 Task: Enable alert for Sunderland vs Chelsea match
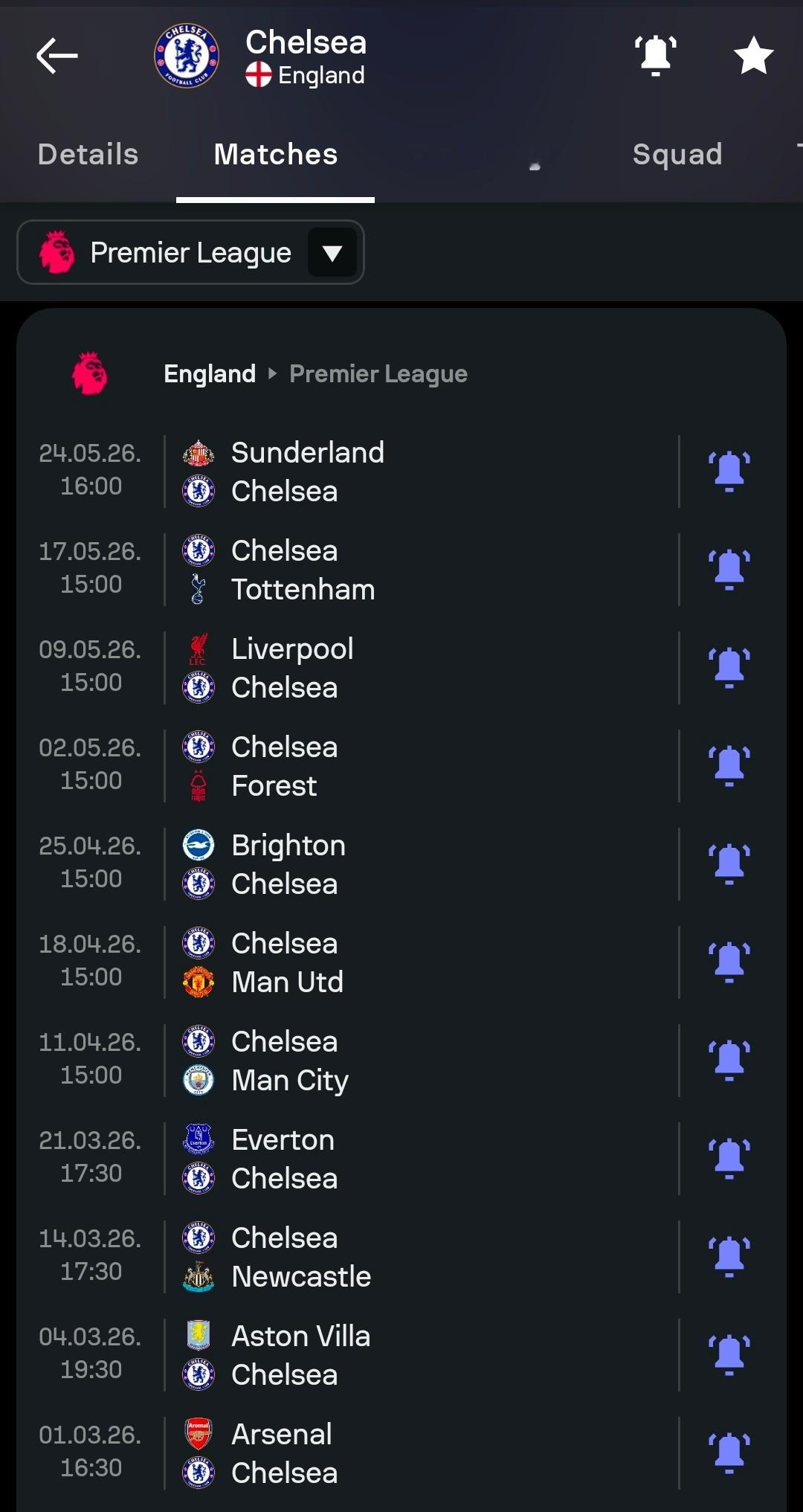pyautogui.click(x=729, y=472)
